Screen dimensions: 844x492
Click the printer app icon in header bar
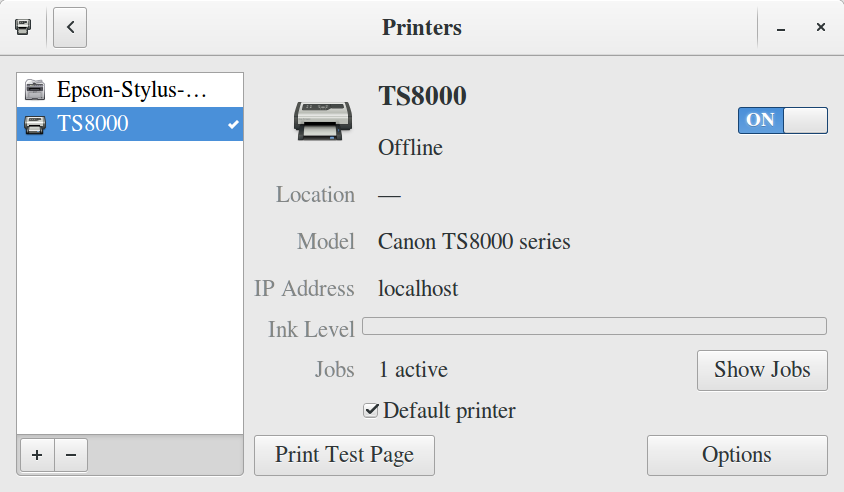tap(22, 27)
